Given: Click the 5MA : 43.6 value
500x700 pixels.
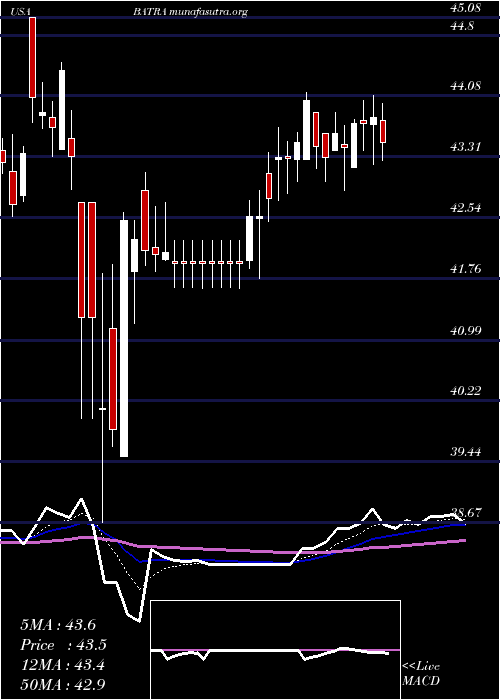Looking at the screenshot, I should [x=58, y=625].
